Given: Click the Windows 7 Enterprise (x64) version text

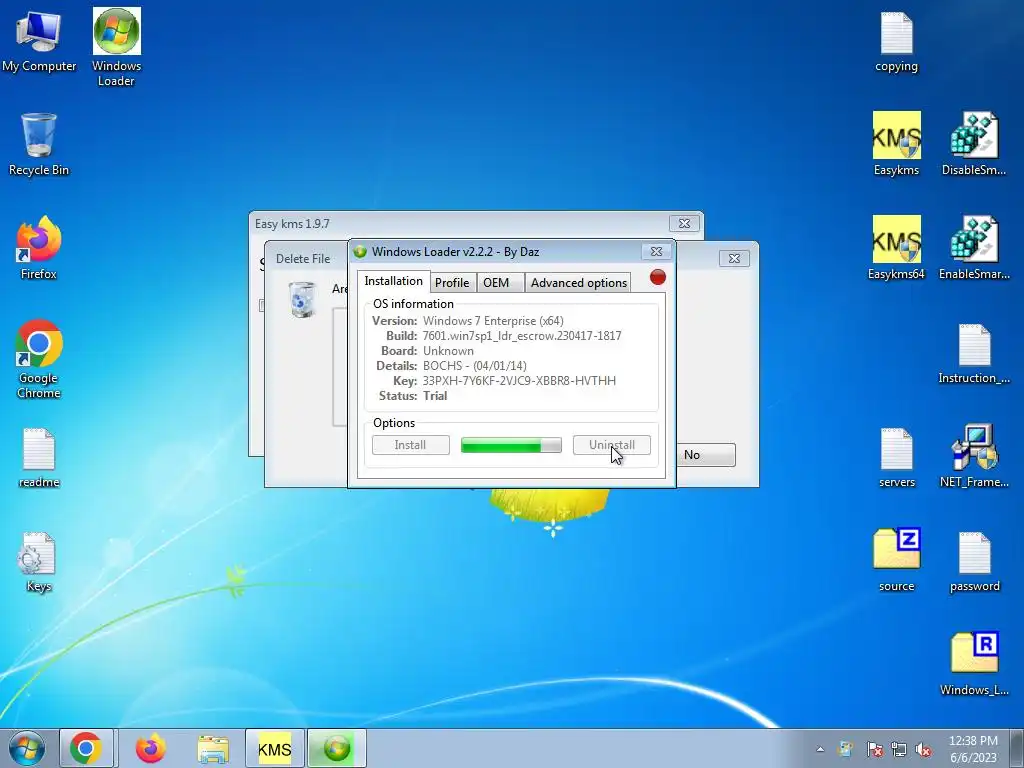Looking at the screenshot, I should click(x=493, y=321).
